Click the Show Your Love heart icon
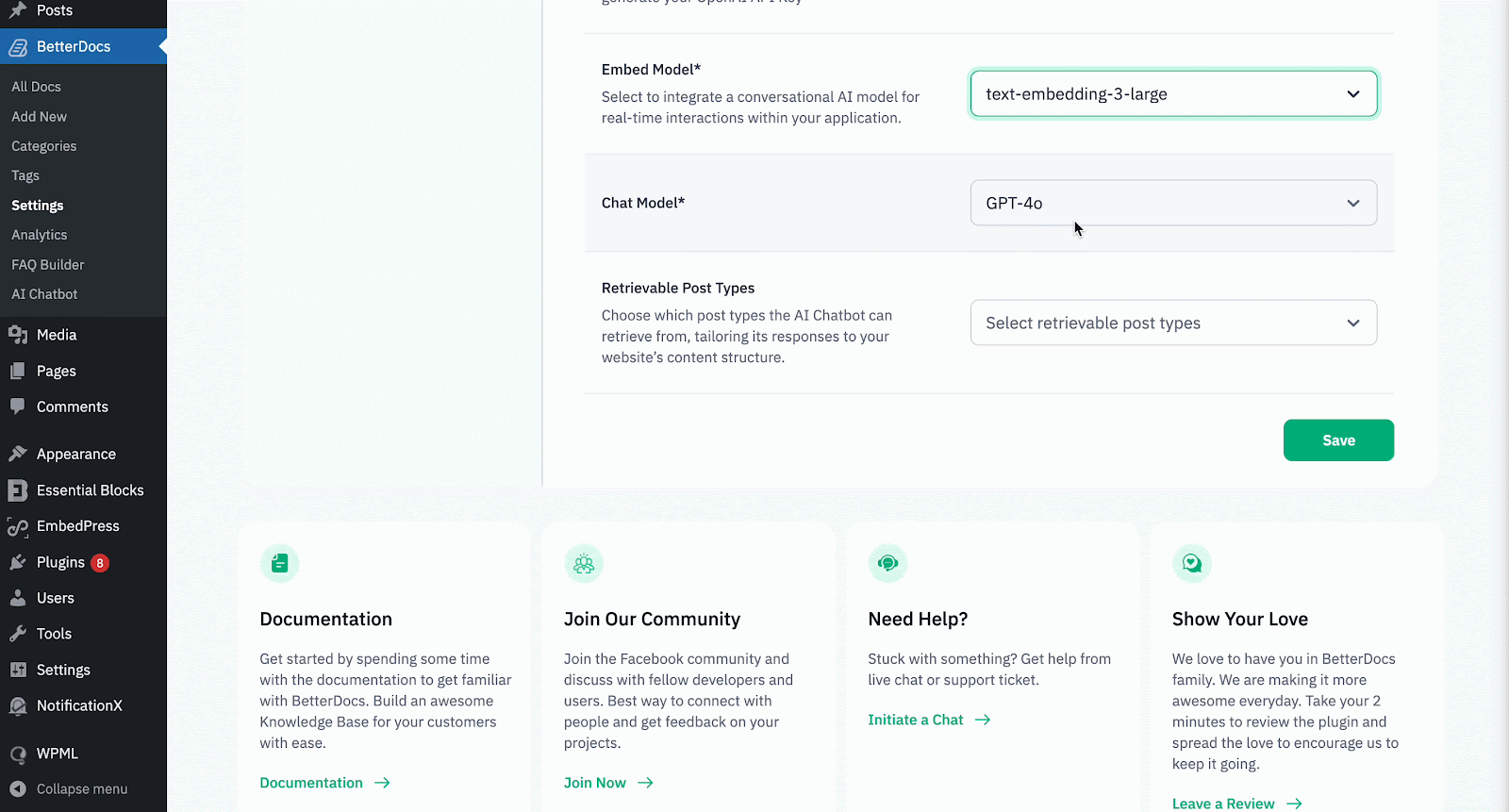The image size is (1509, 812). (1192, 564)
